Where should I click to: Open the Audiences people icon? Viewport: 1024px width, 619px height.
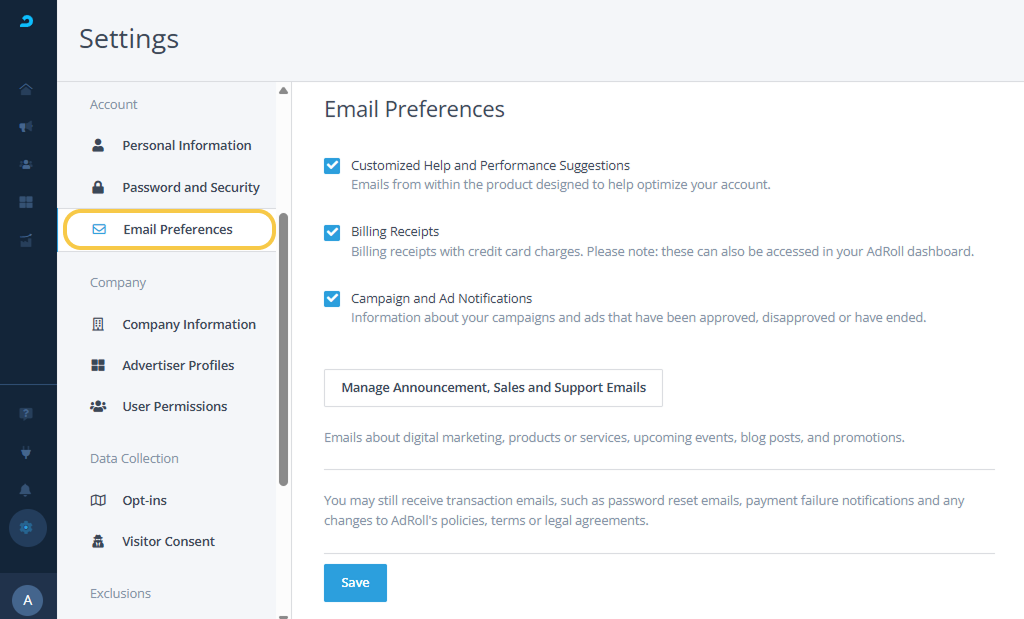[x=27, y=164]
